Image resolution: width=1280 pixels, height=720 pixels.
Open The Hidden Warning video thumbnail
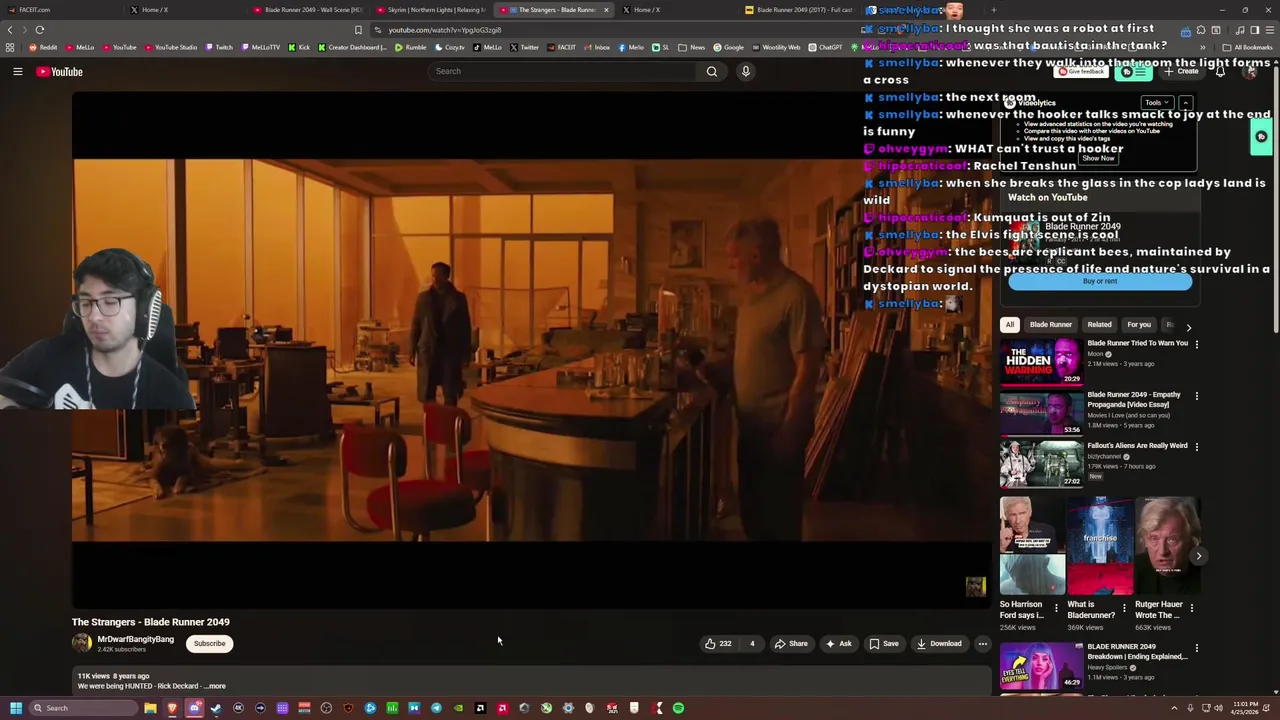click(x=1041, y=360)
